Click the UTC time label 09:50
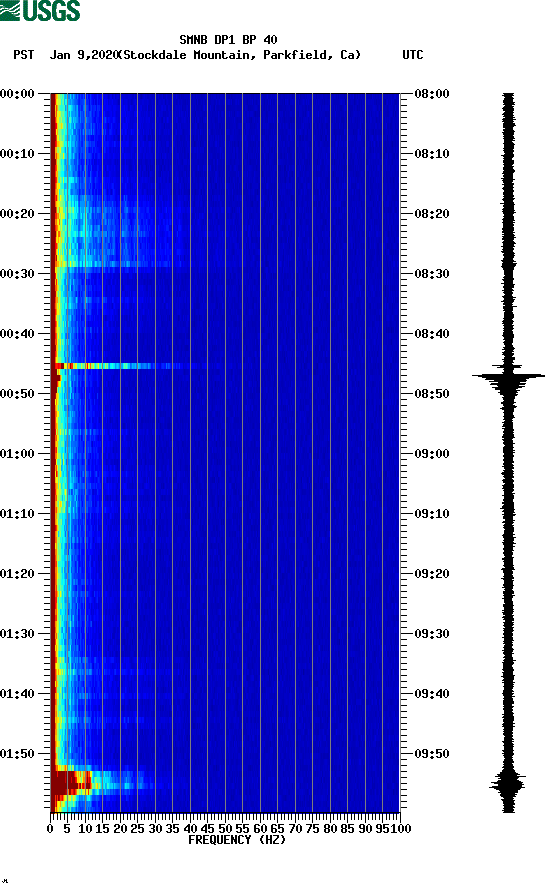This screenshot has height=892, width=552. pyautogui.click(x=432, y=754)
